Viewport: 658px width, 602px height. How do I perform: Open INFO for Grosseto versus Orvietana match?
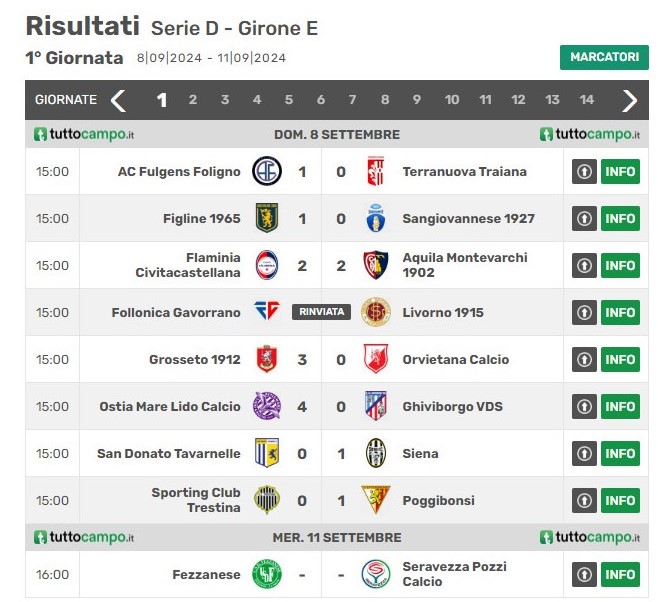click(620, 360)
